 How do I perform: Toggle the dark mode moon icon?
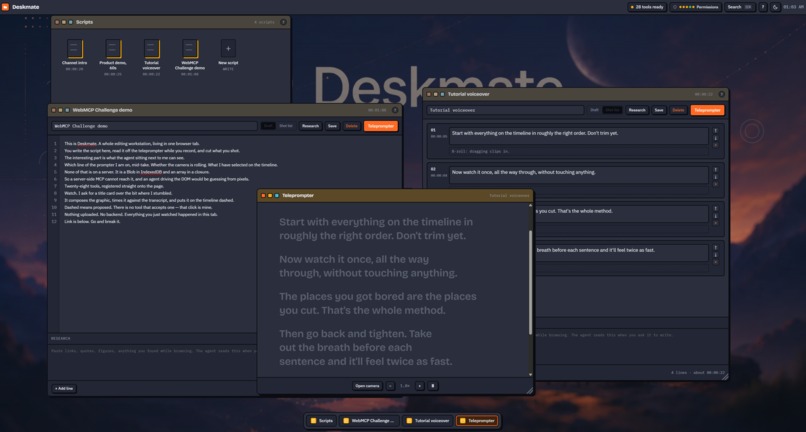[x=775, y=7]
